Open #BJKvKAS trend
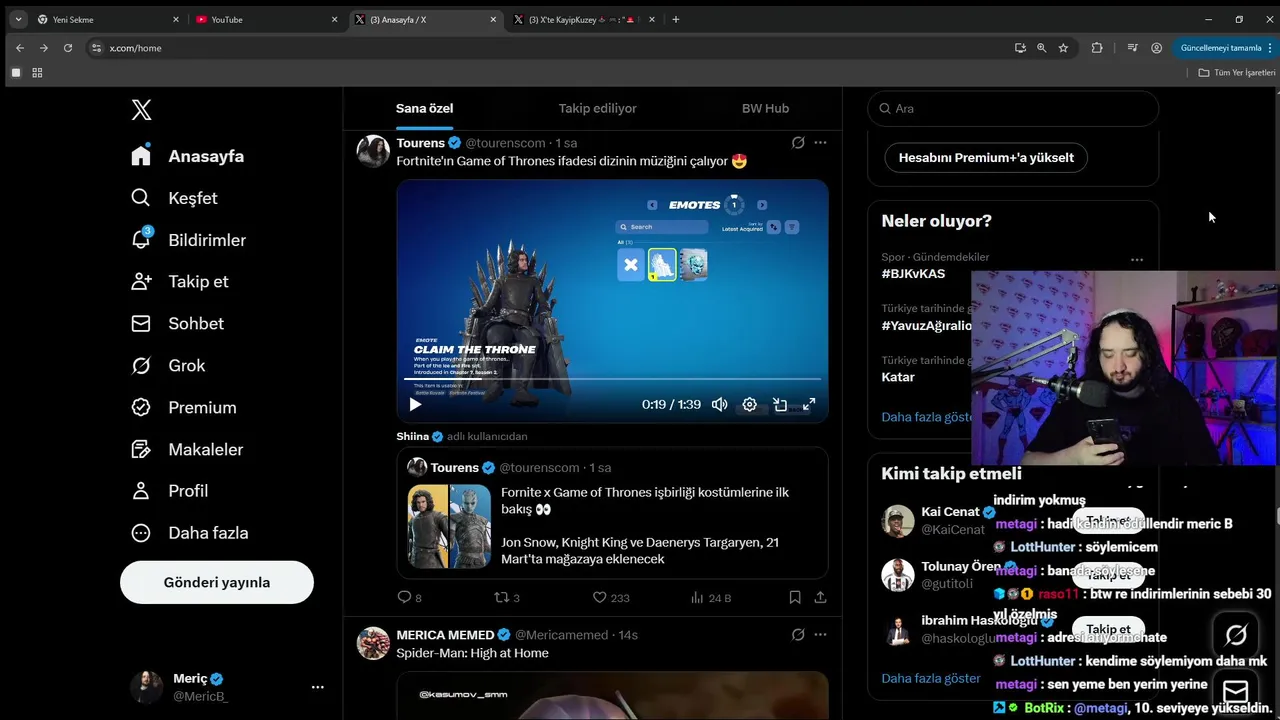Viewport: 1280px width, 720px height. coord(913,274)
